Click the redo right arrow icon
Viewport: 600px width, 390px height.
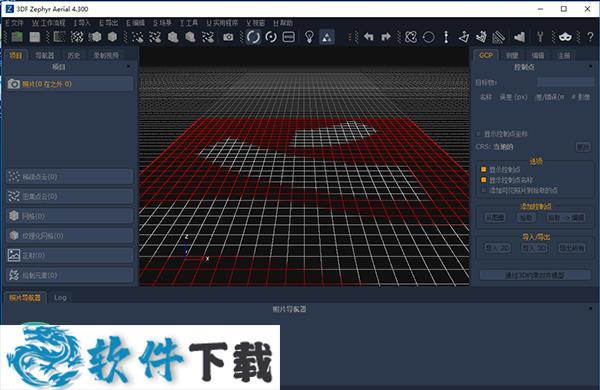[386, 37]
